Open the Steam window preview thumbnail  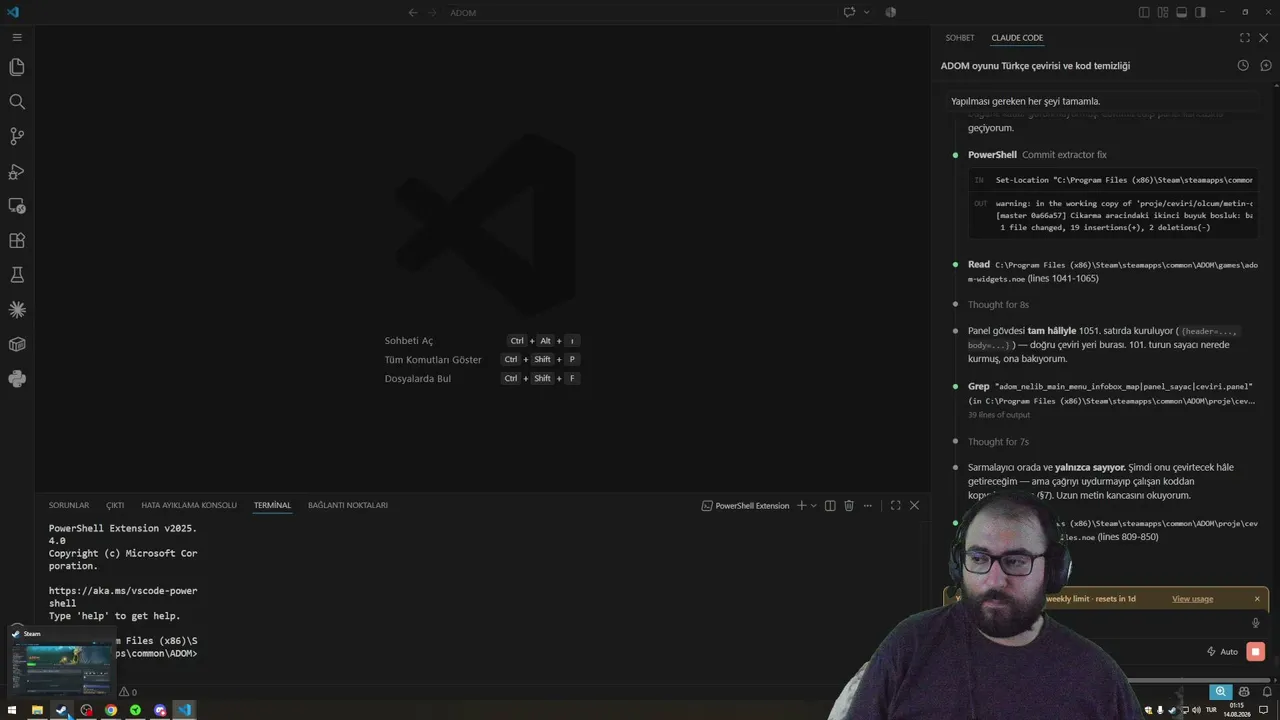(x=62, y=662)
